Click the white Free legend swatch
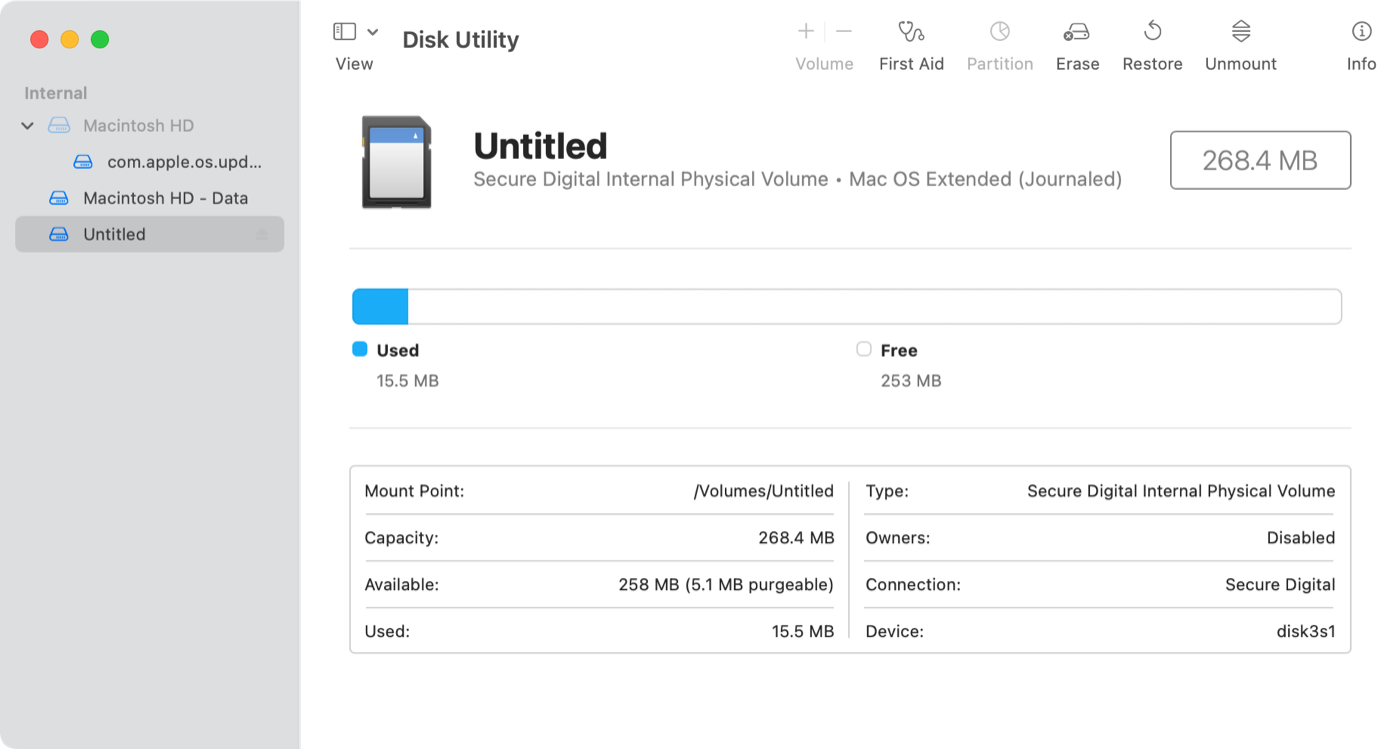The height and width of the screenshot is (749, 1400). (x=864, y=349)
